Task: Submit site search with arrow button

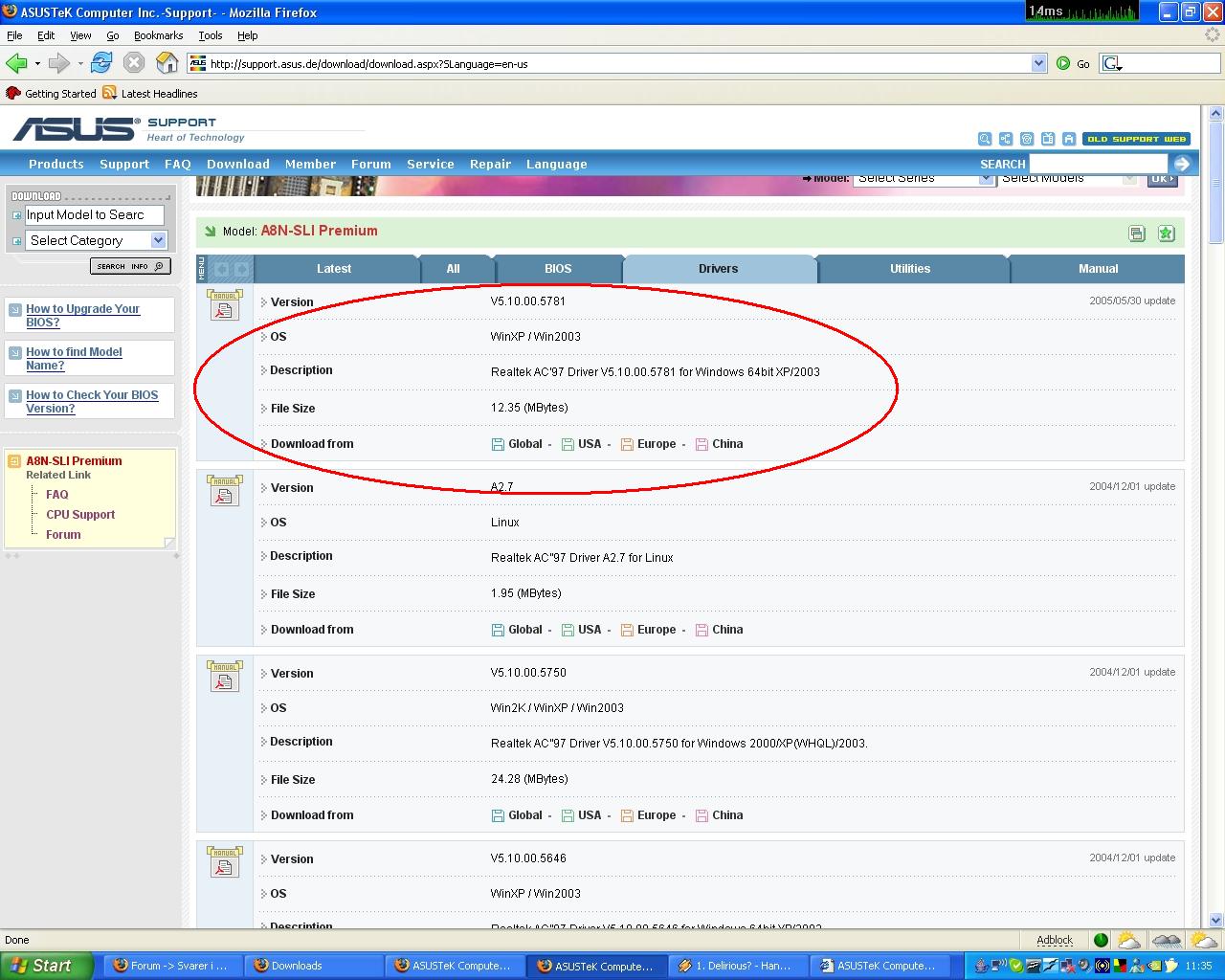Action: point(1182,164)
